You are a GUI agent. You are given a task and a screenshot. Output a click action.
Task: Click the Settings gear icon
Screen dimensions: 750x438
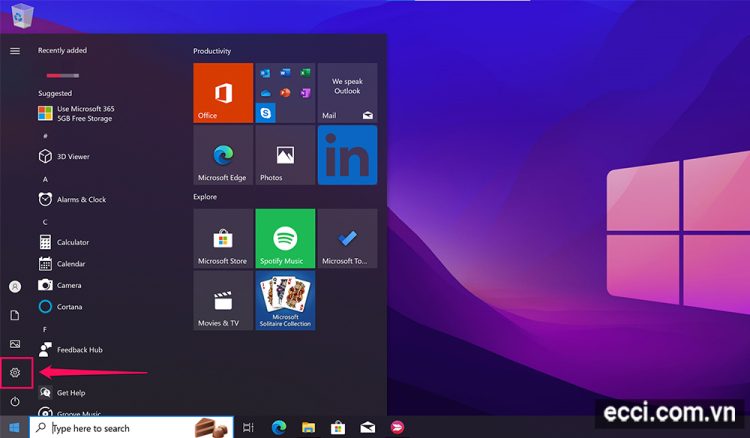coord(15,372)
